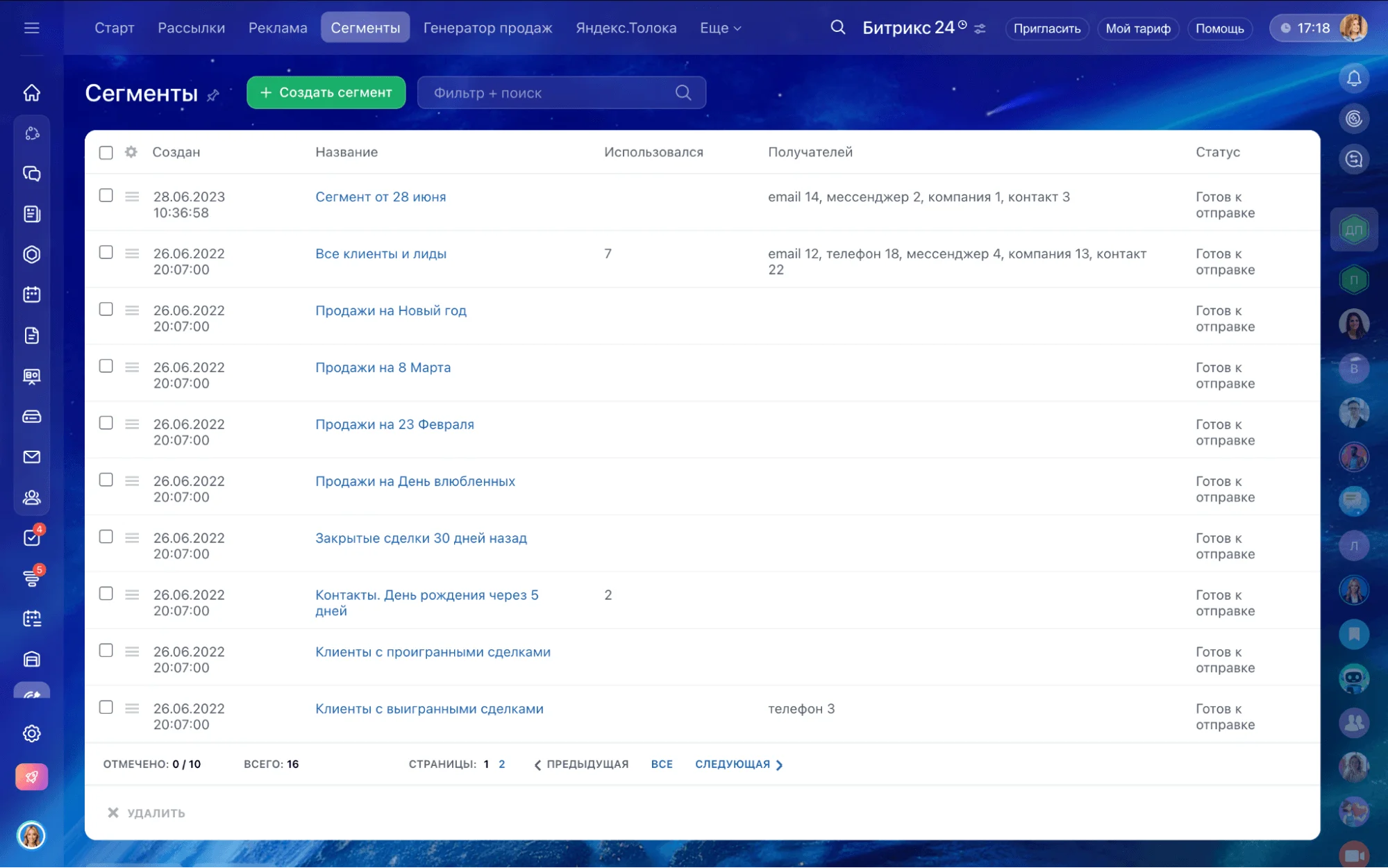Open the Яндекс.Толока tab
Viewport: 1388px width, 868px height.
pyautogui.click(x=626, y=28)
